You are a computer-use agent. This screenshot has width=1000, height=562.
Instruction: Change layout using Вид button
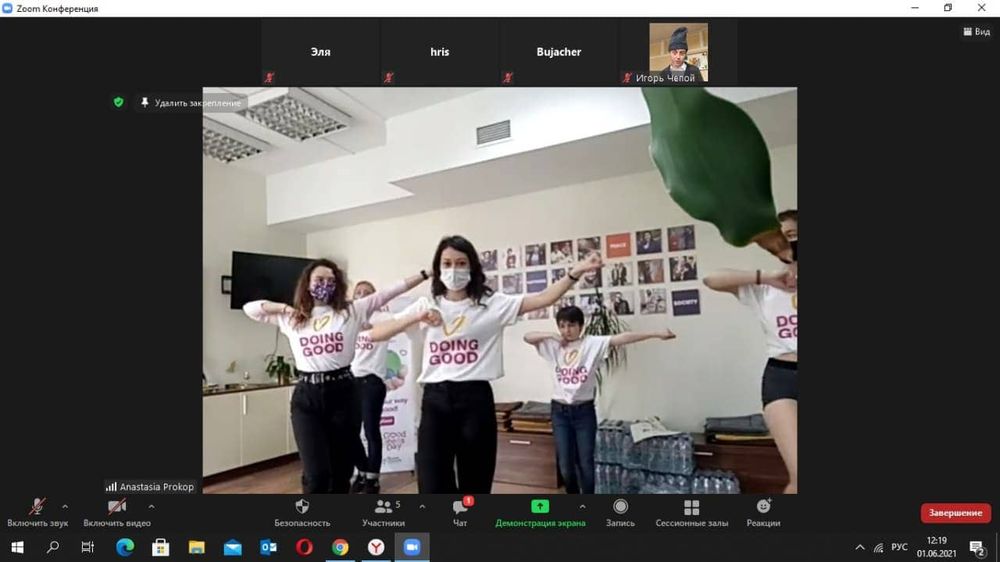[x=976, y=31]
